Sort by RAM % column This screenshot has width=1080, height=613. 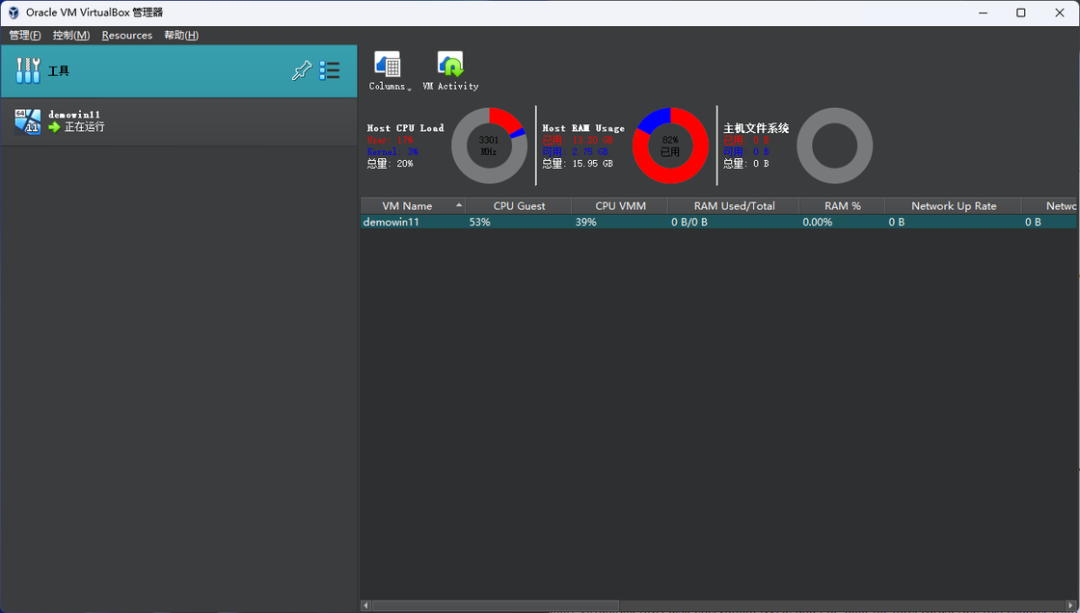(842, 206)
